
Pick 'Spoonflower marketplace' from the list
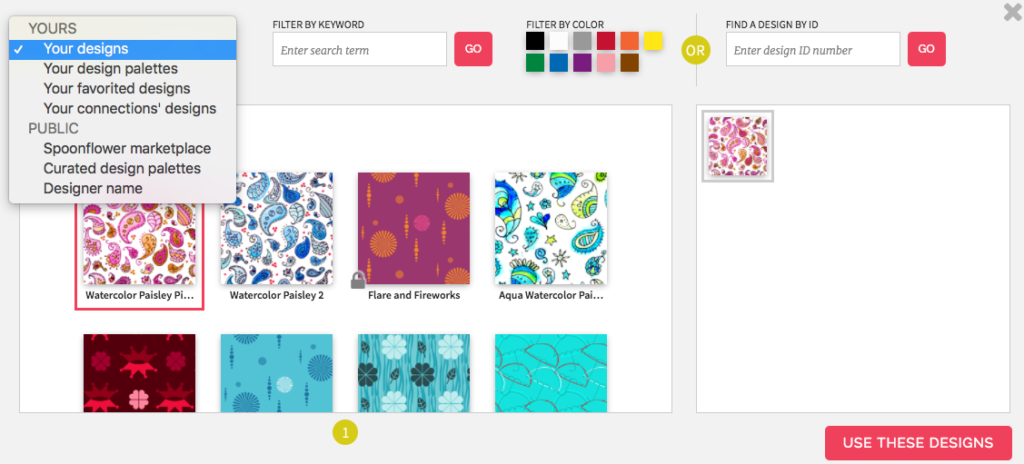click(123, 148)
